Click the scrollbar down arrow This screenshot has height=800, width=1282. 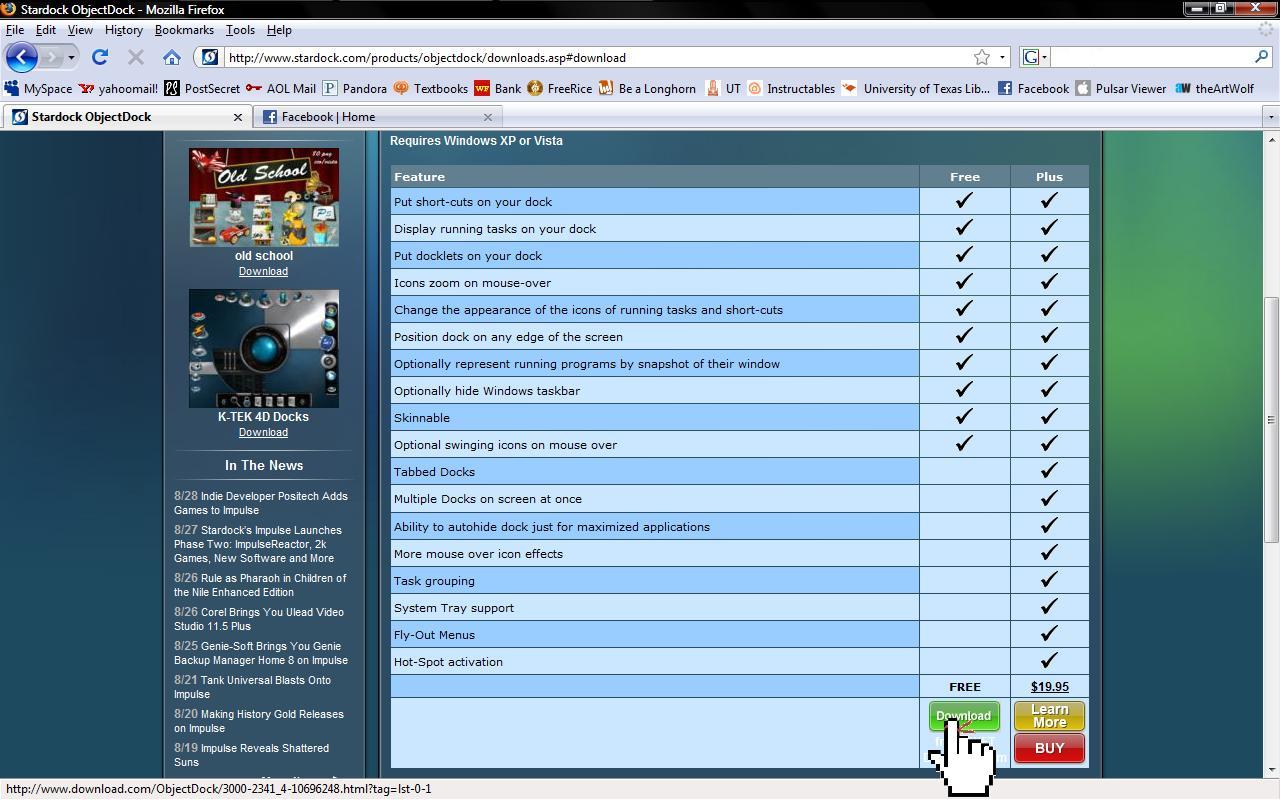(1271, 770)
